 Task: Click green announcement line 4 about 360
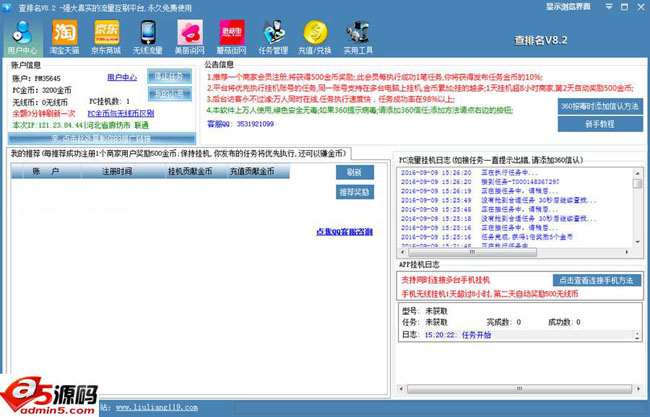click(x=360, y=110)
